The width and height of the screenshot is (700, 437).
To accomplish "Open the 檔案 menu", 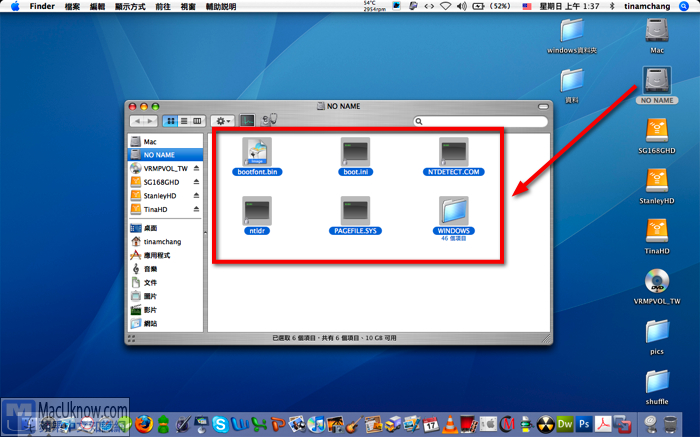I will point(72,6).
